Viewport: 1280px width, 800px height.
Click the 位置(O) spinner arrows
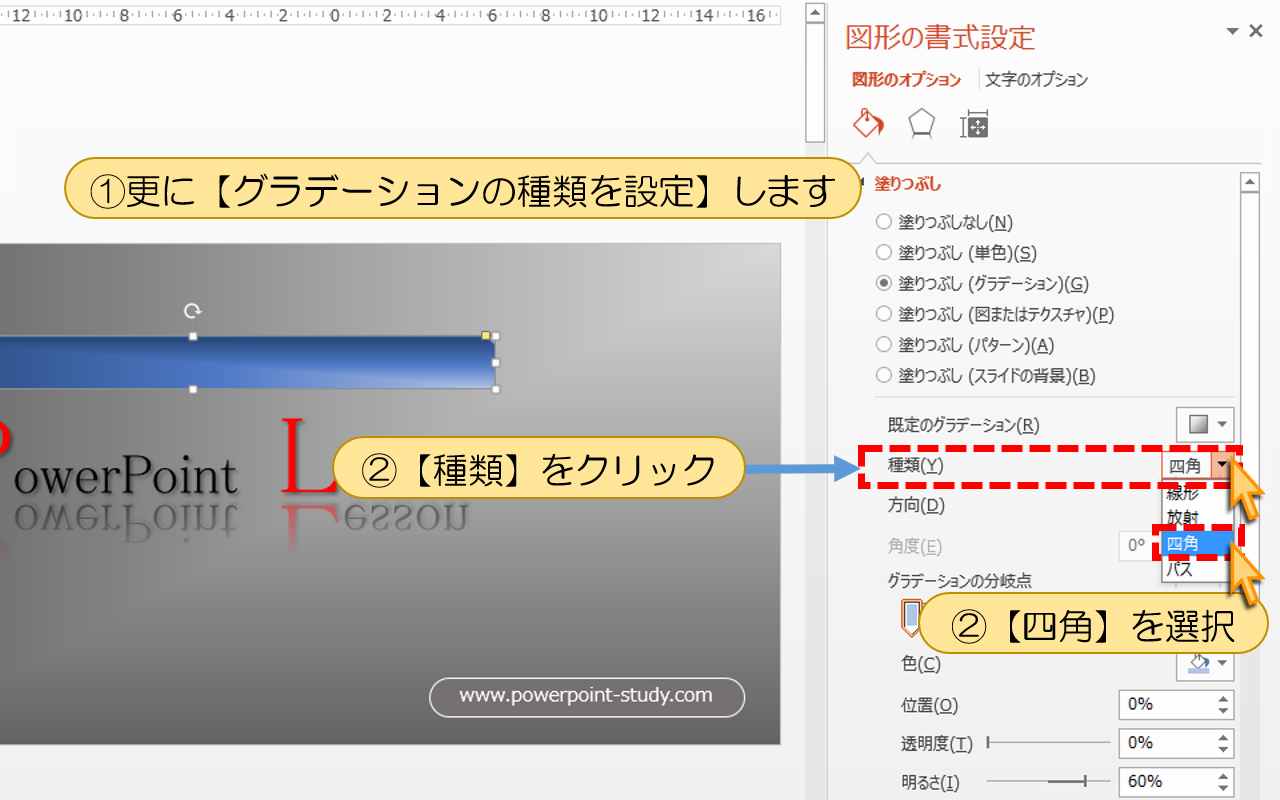[1224, 705]
